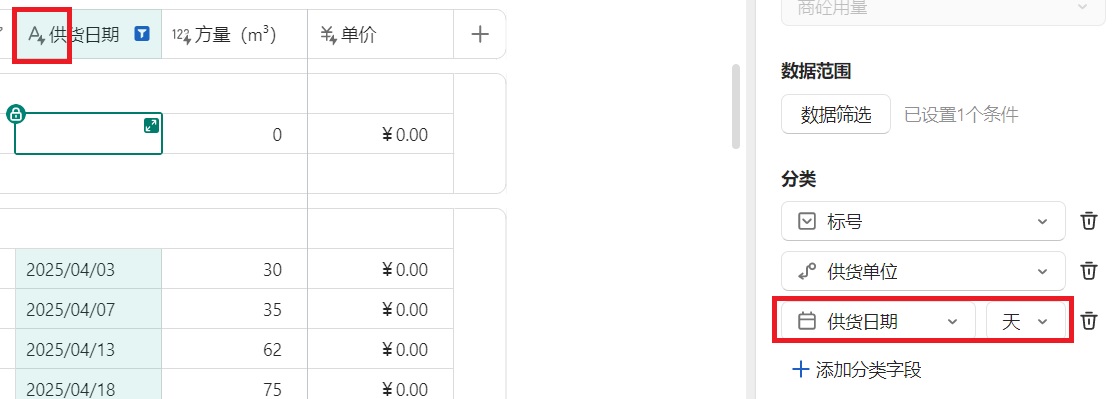The width and height of the screenshot is (1115, 399).
Task: Click the filter icon on 供货日期 column
Action: tap(142, 33)
